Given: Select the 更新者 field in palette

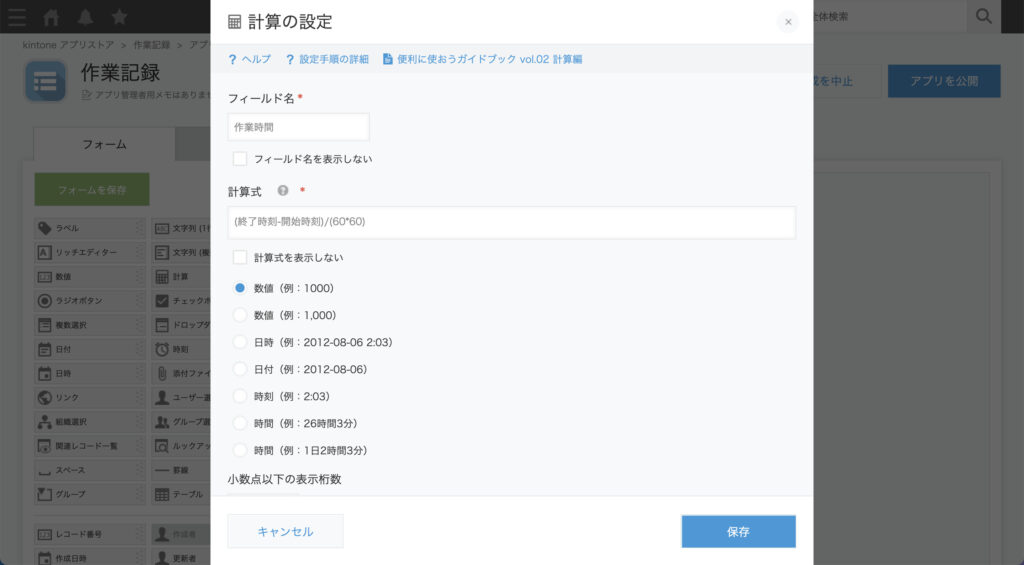Looking at the screenshot, I should click(x=181, y=558).
